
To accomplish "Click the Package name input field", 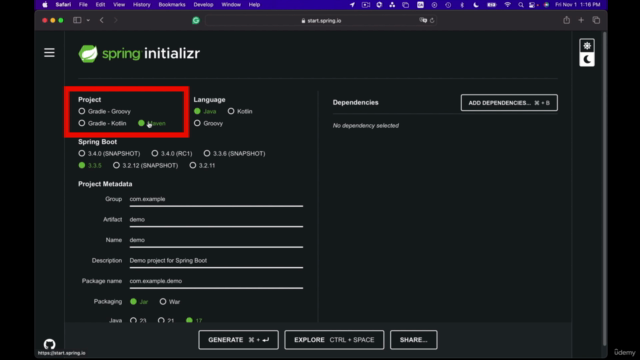I will (x=216, y=281).
